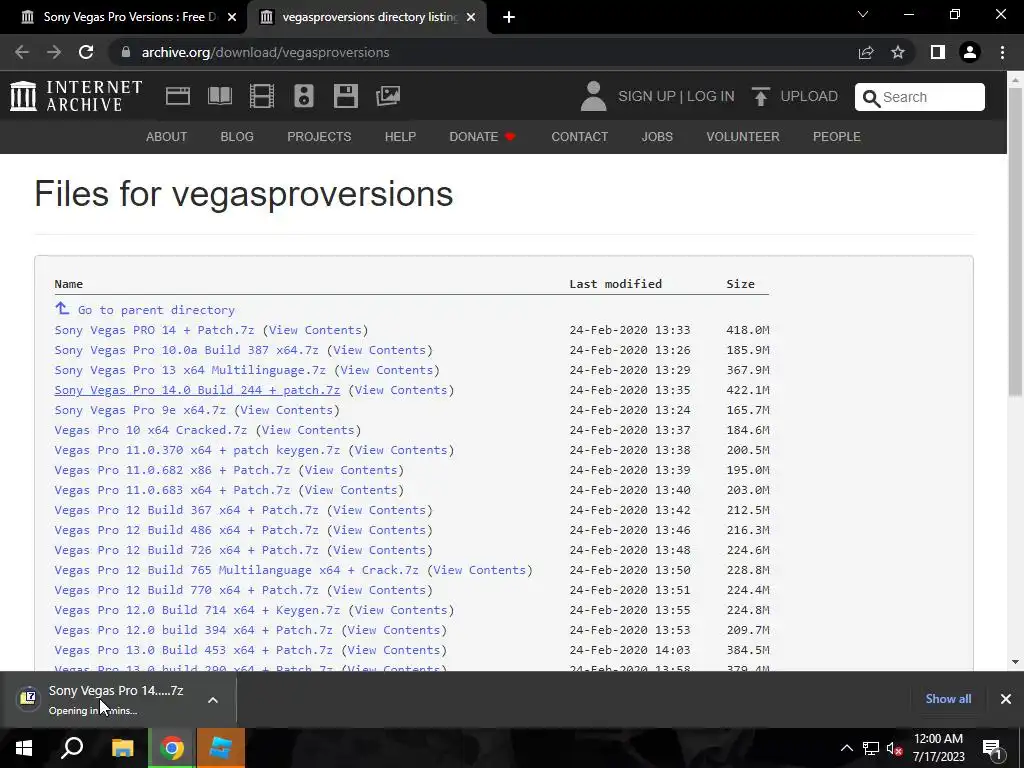The height and width of the screenshot is (768, 1024).
Task: Open the Chrome profile avatar
Action: point(970,52)
